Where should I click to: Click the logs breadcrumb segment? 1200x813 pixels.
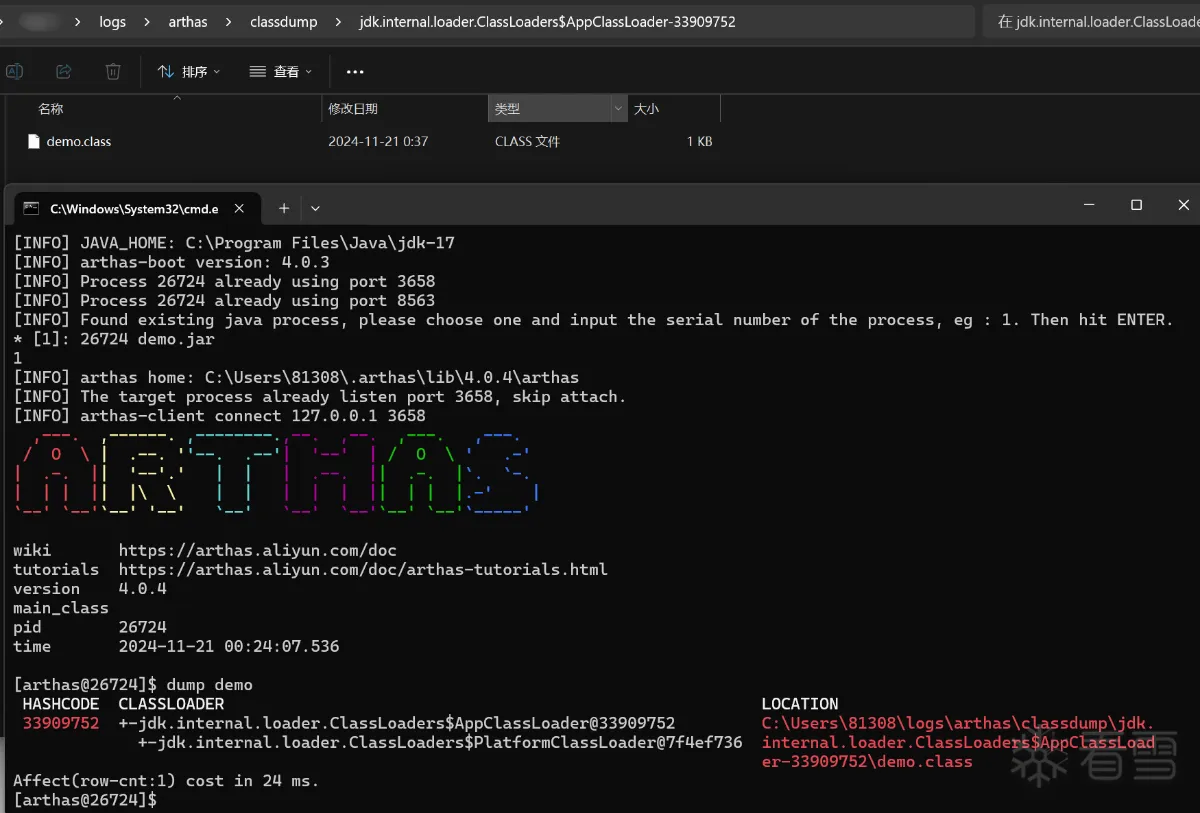pos(112,21)
